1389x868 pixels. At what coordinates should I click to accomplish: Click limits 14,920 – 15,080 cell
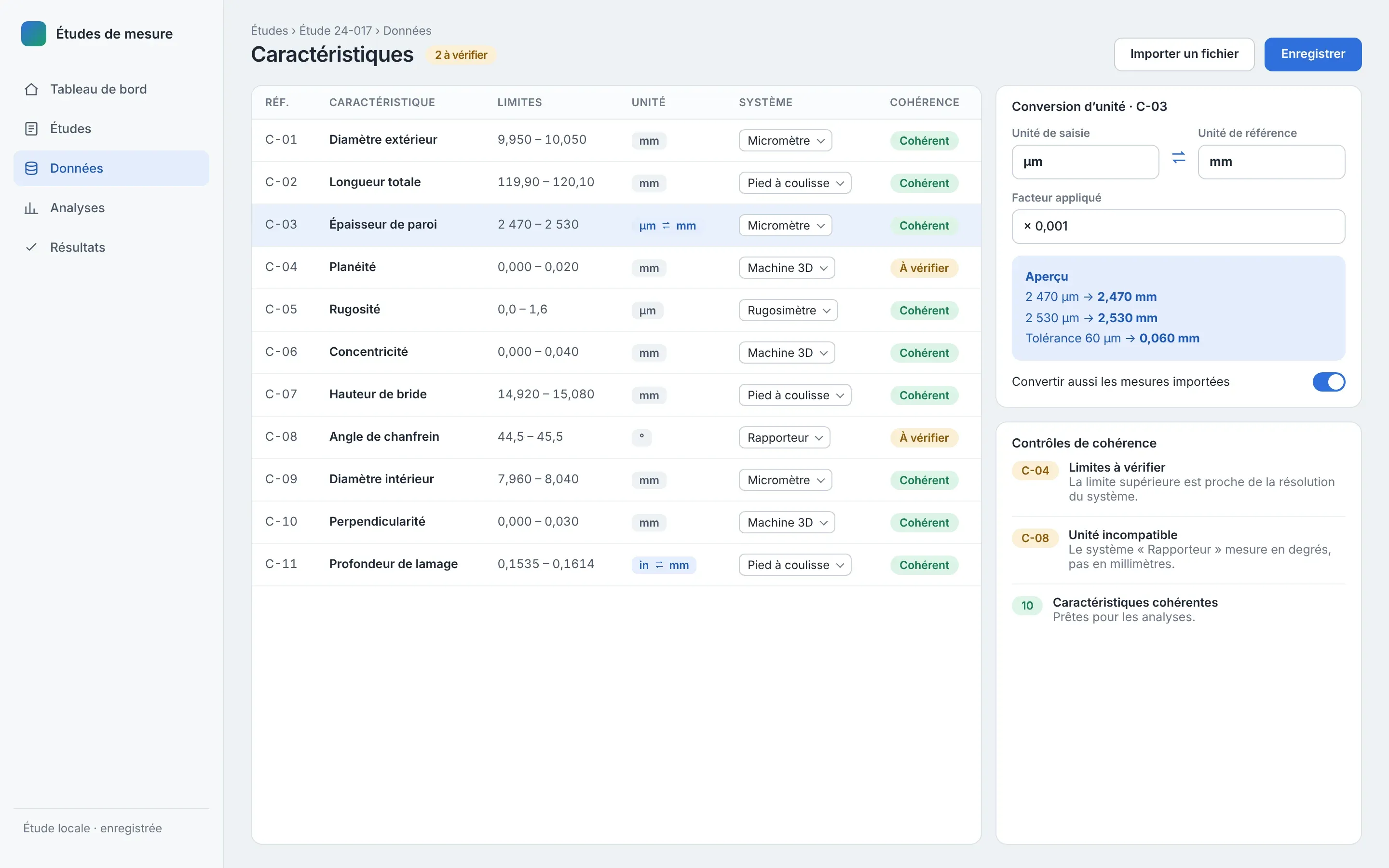[x=545, y=394]
